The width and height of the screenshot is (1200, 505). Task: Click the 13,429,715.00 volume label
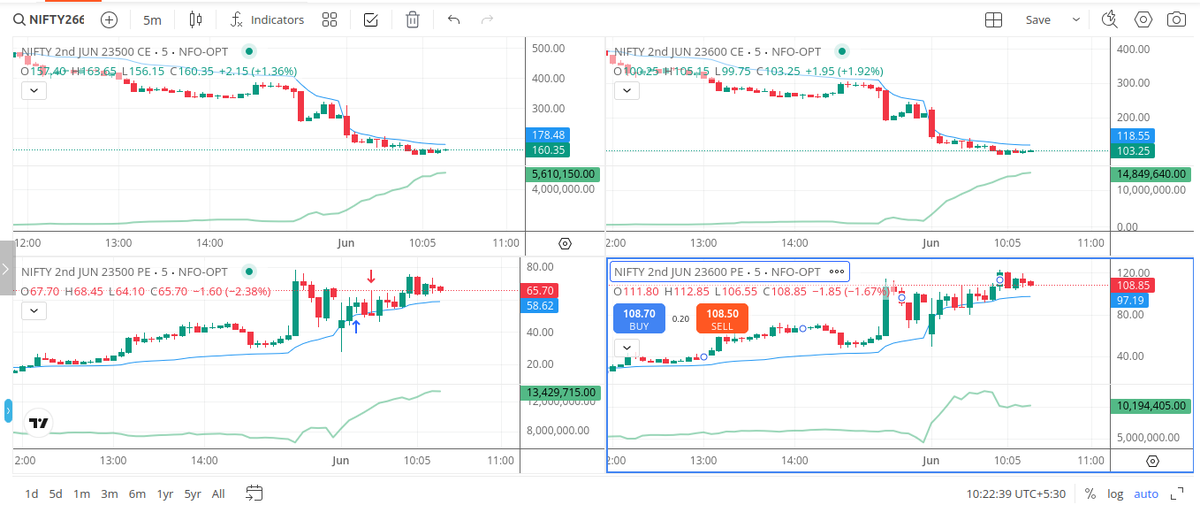pyautogui.click(x=561, y=393)
